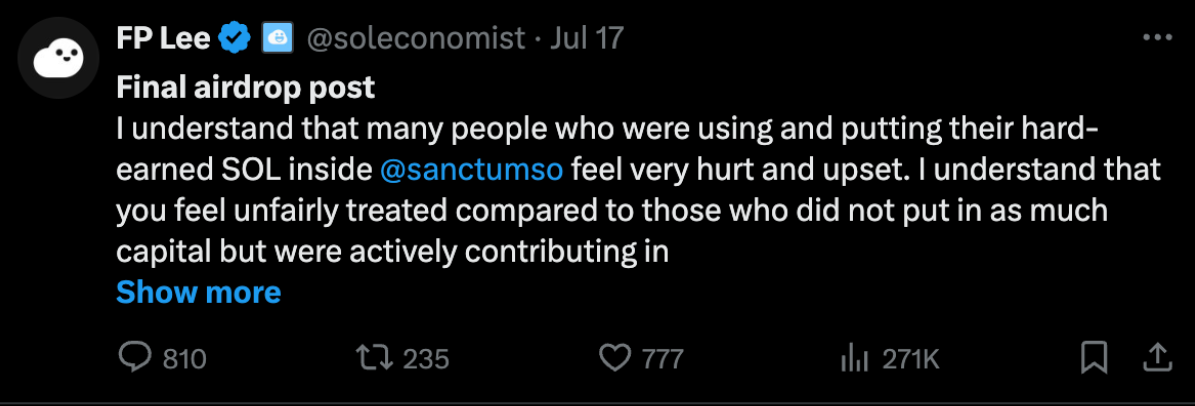Click the "Final airdrop post" heading text
The height and width of the screenshot is (406, 1195).
coord(245,88)
